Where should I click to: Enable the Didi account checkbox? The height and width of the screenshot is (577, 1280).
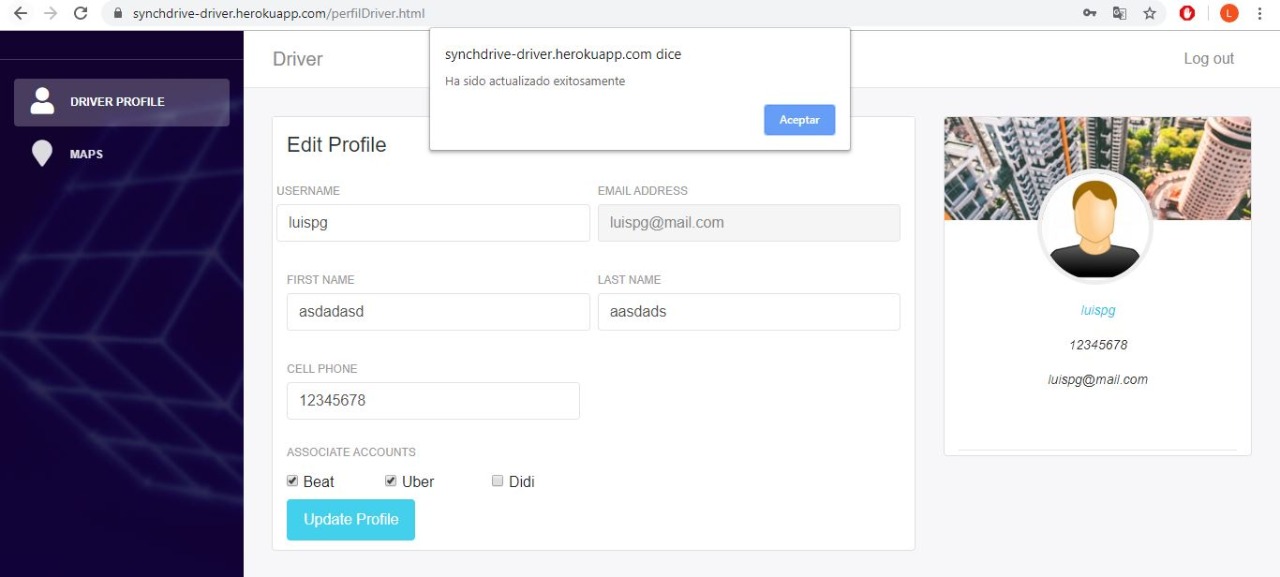498,481
